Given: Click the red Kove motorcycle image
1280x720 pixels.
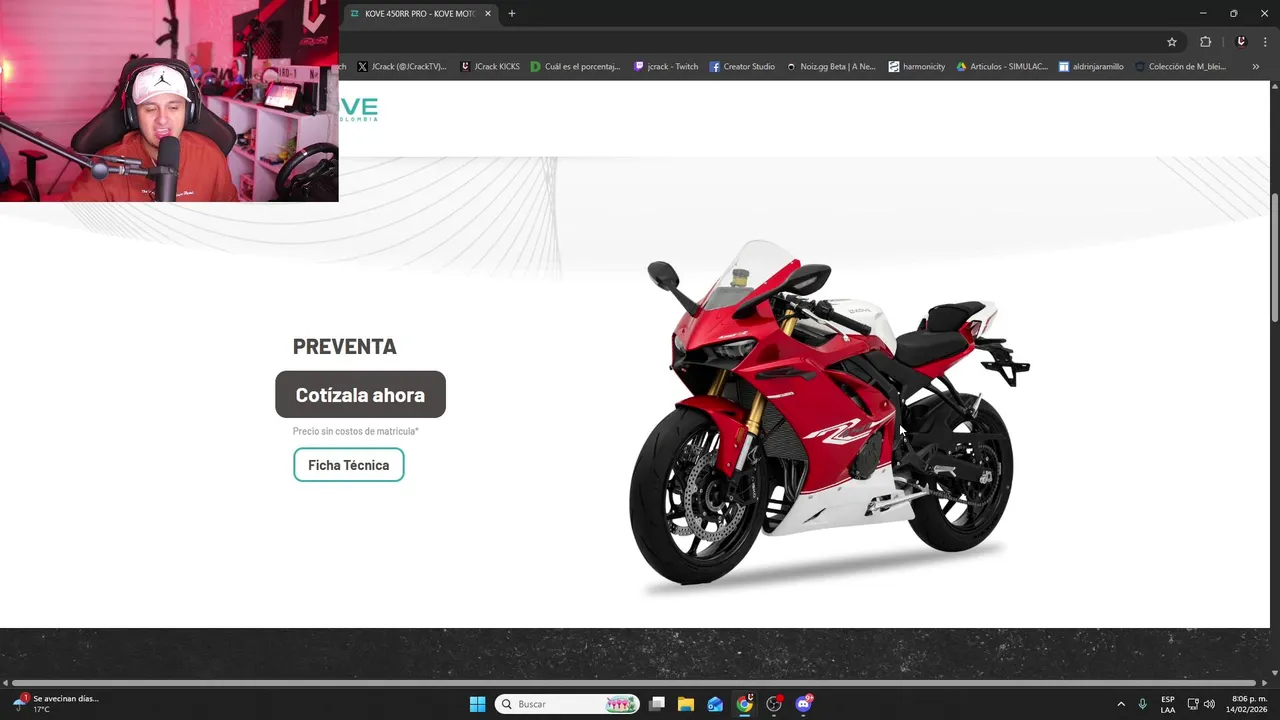Looking at the screenshot, I should [x=828, y=415].
